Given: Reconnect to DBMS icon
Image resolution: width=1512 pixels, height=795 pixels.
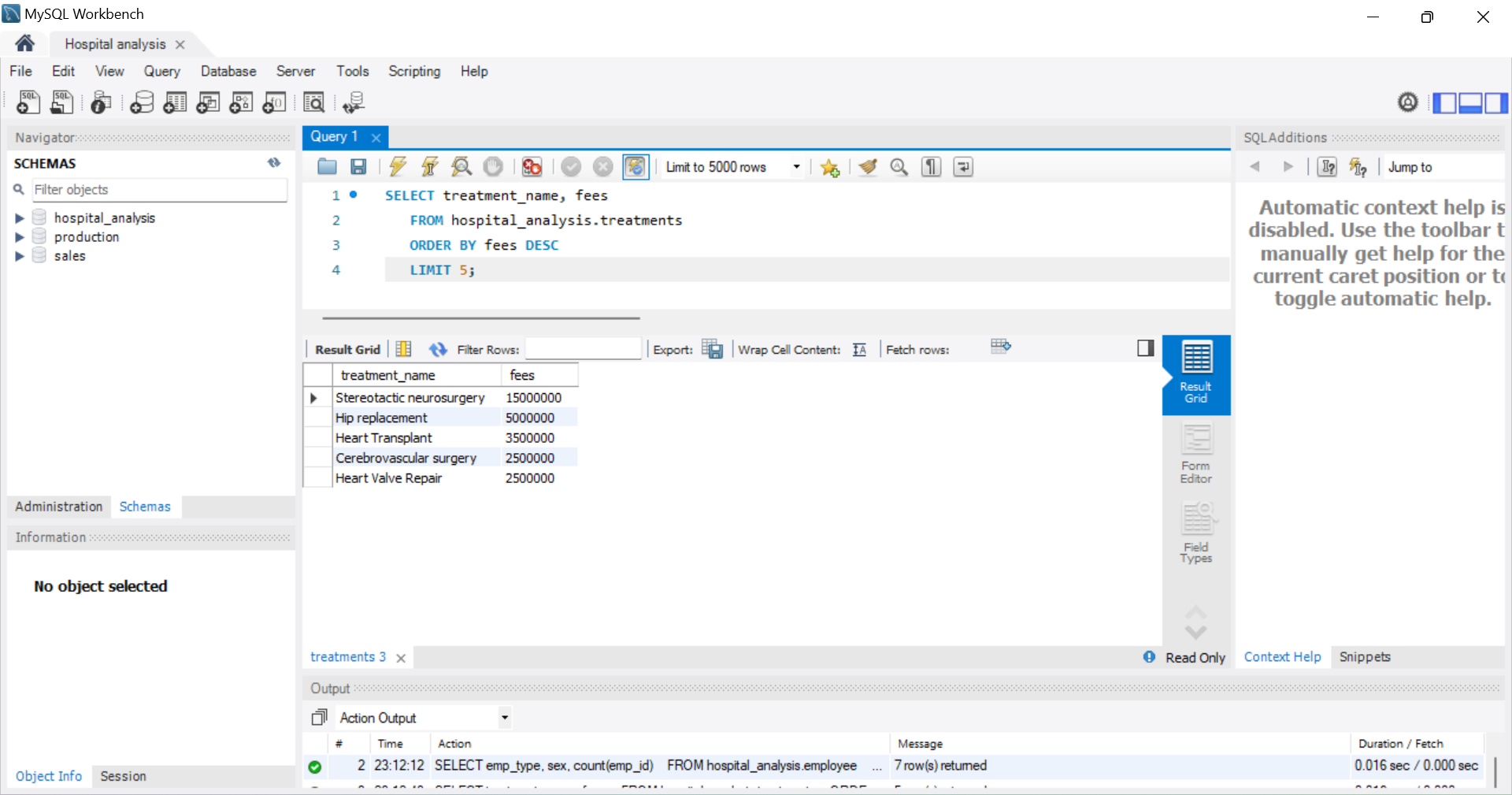Looking at the screenshot, I should 354,102.
